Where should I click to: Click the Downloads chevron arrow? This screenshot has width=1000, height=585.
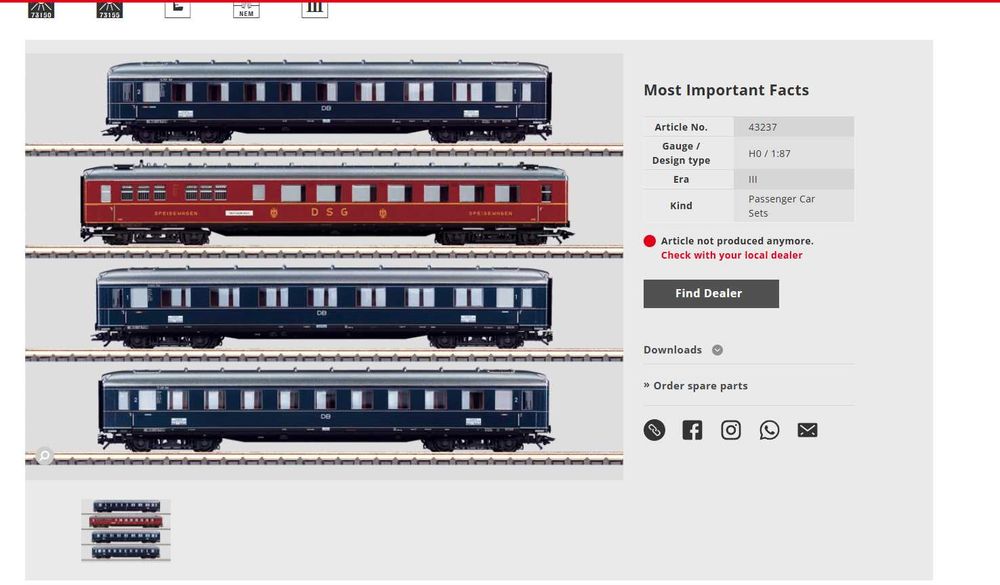coord(717,350)
